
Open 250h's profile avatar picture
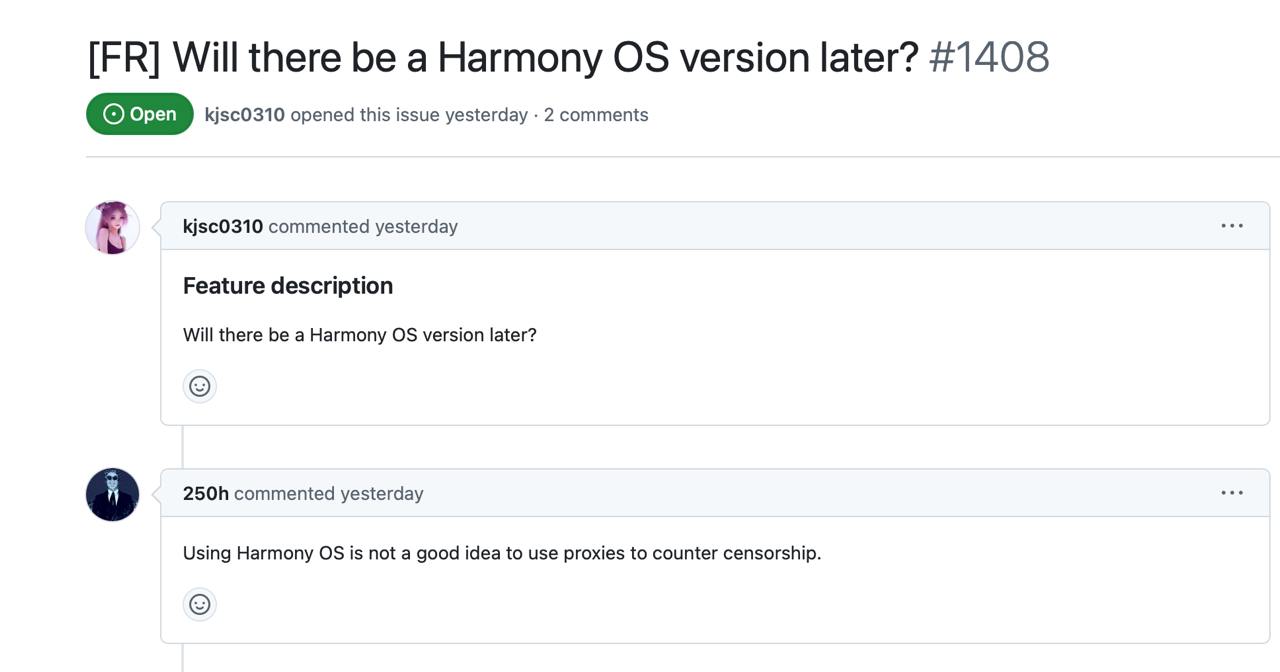coord(112,494)
